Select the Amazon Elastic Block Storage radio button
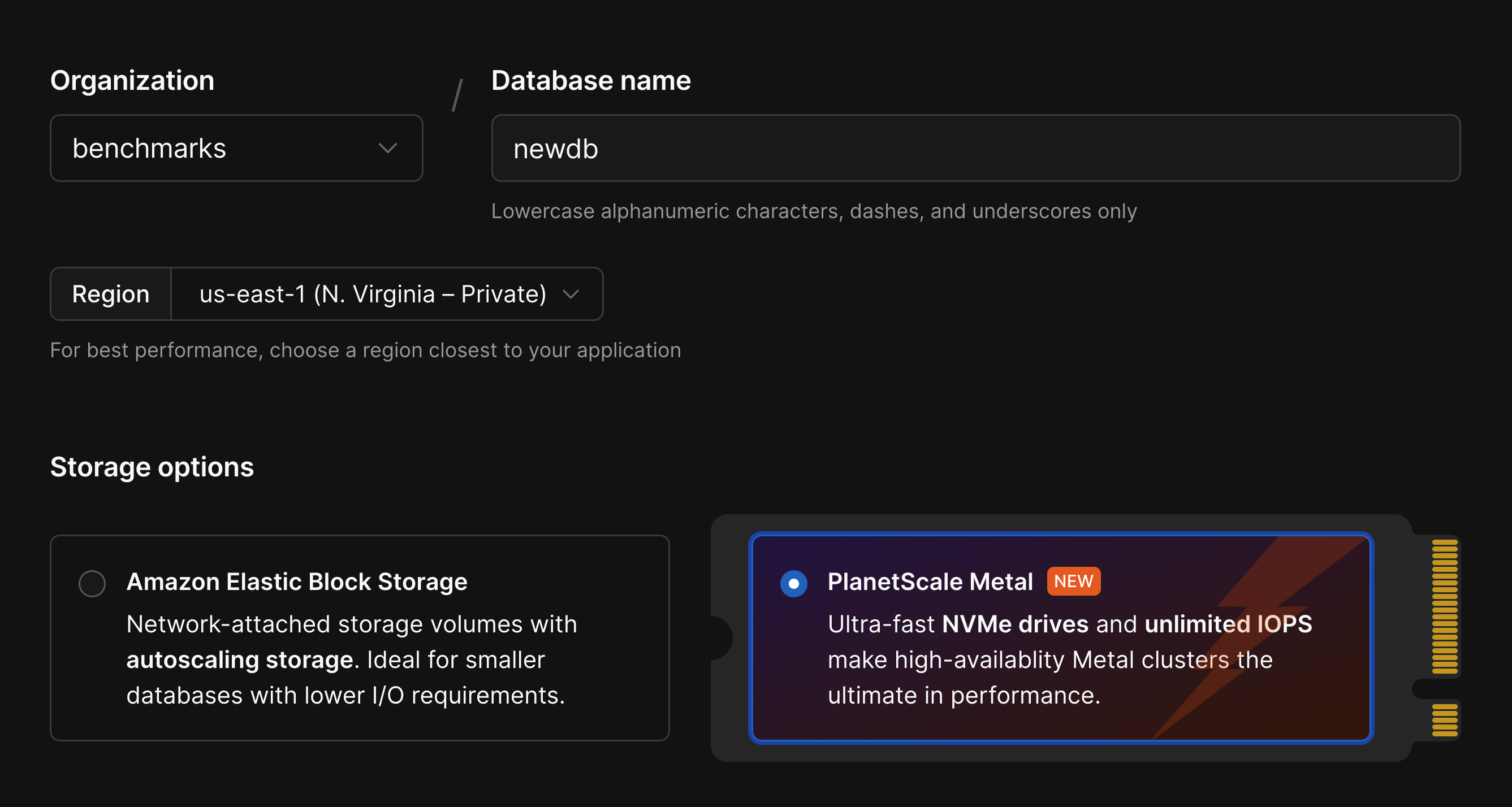 pyautogui.click(x=92, y=583)
